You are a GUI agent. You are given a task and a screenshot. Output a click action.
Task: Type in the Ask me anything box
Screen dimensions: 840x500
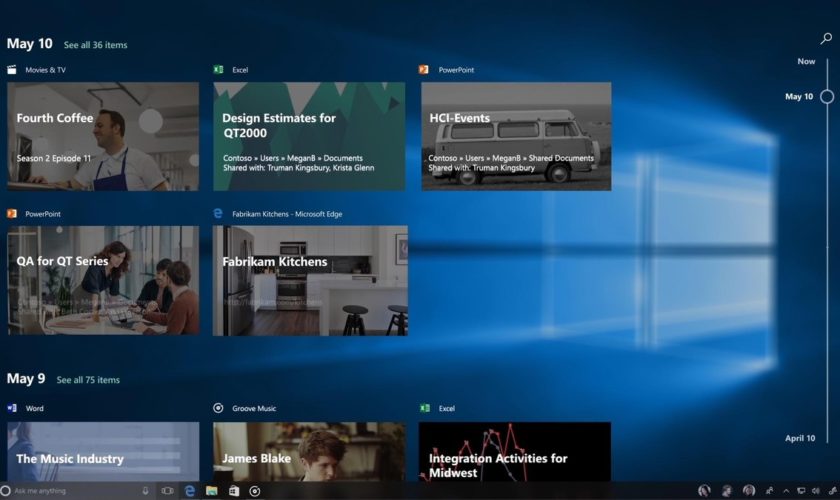point(70,491)
